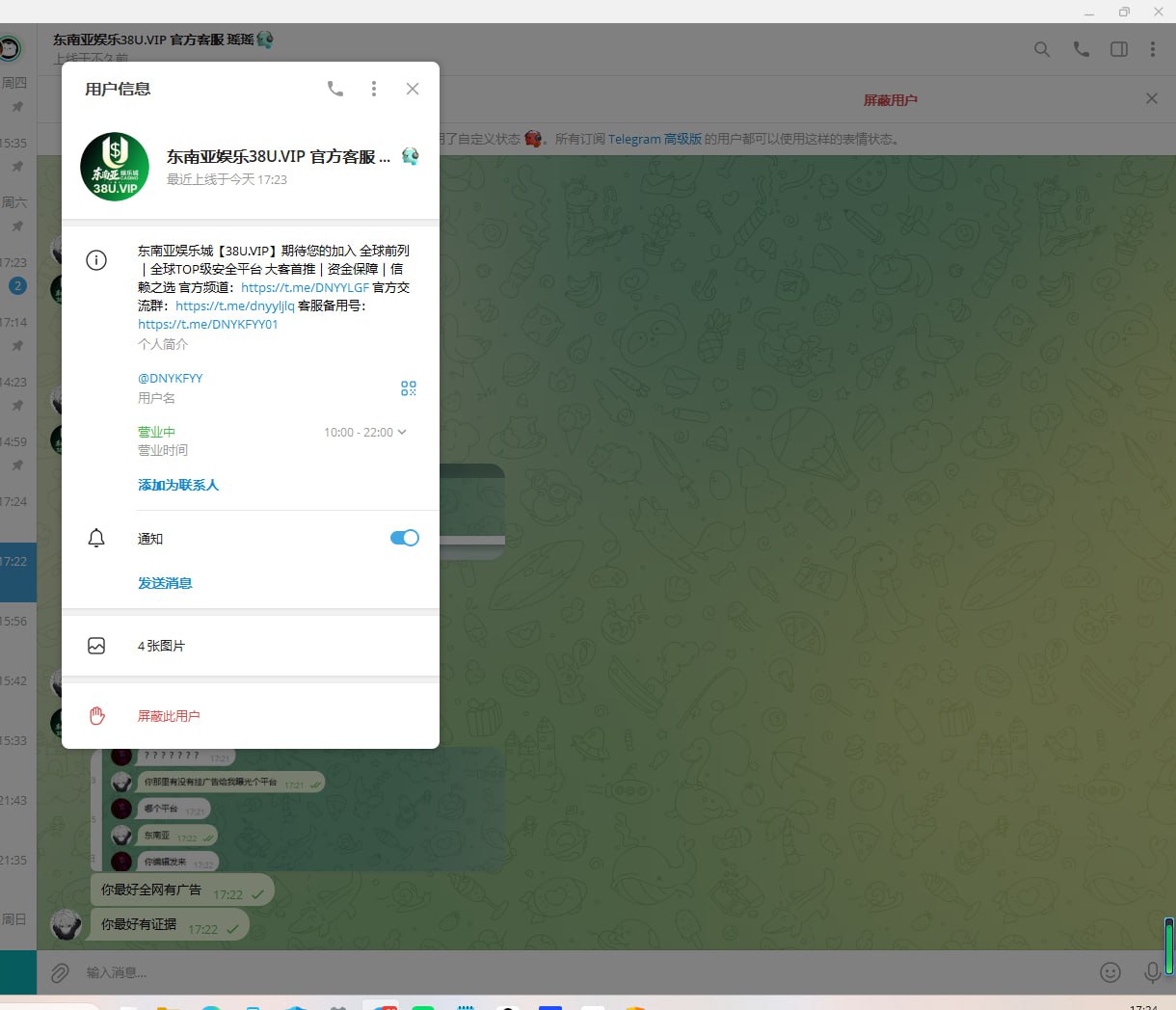
Task: Add this user as a contact
Action: 178,485
